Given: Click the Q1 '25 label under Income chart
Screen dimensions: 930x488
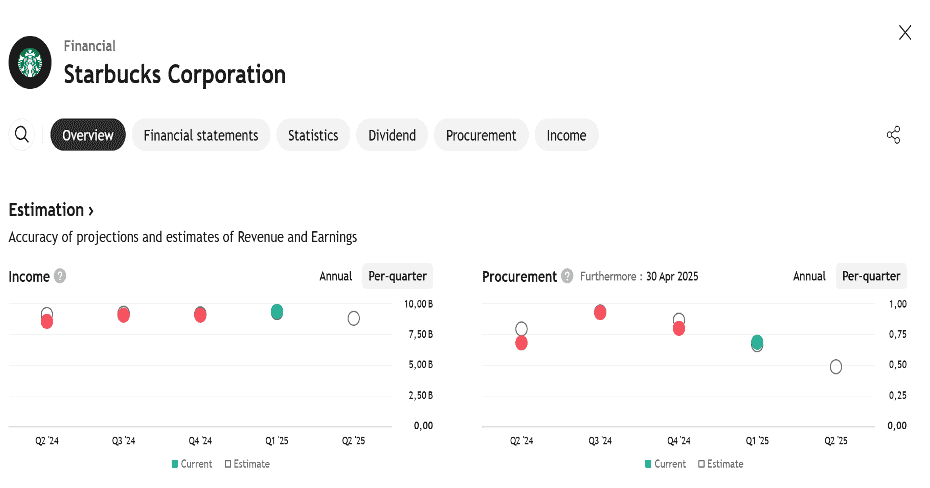Looking at the screenshot, I should point(276,441).
